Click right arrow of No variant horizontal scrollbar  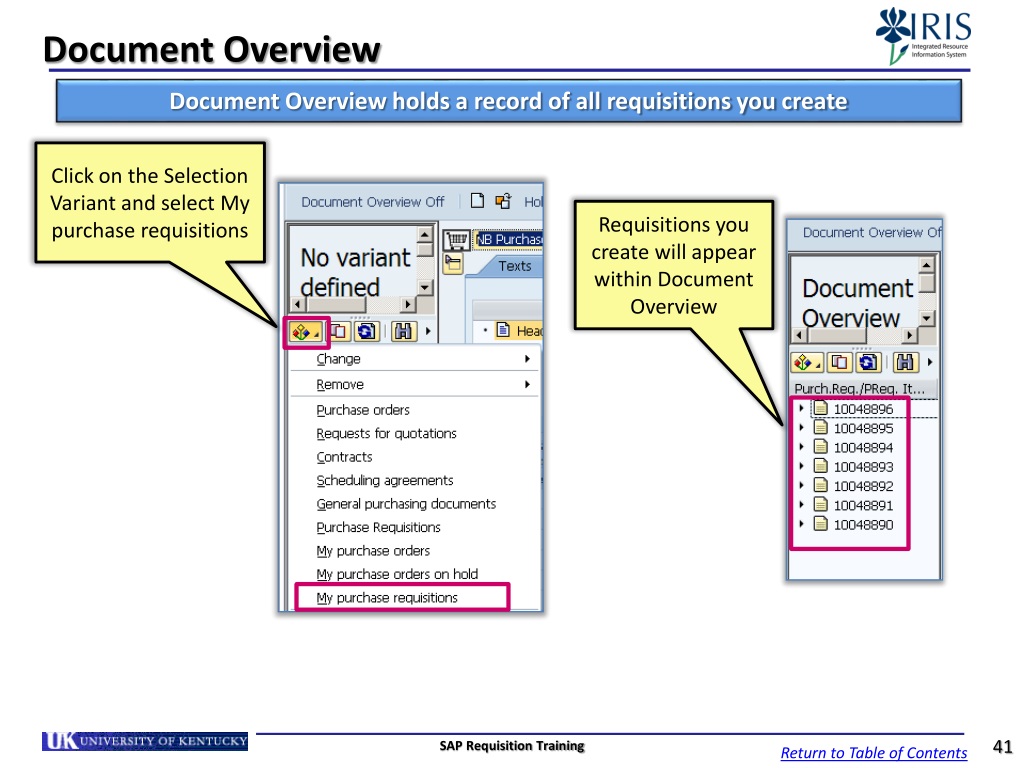pos(408,304)
